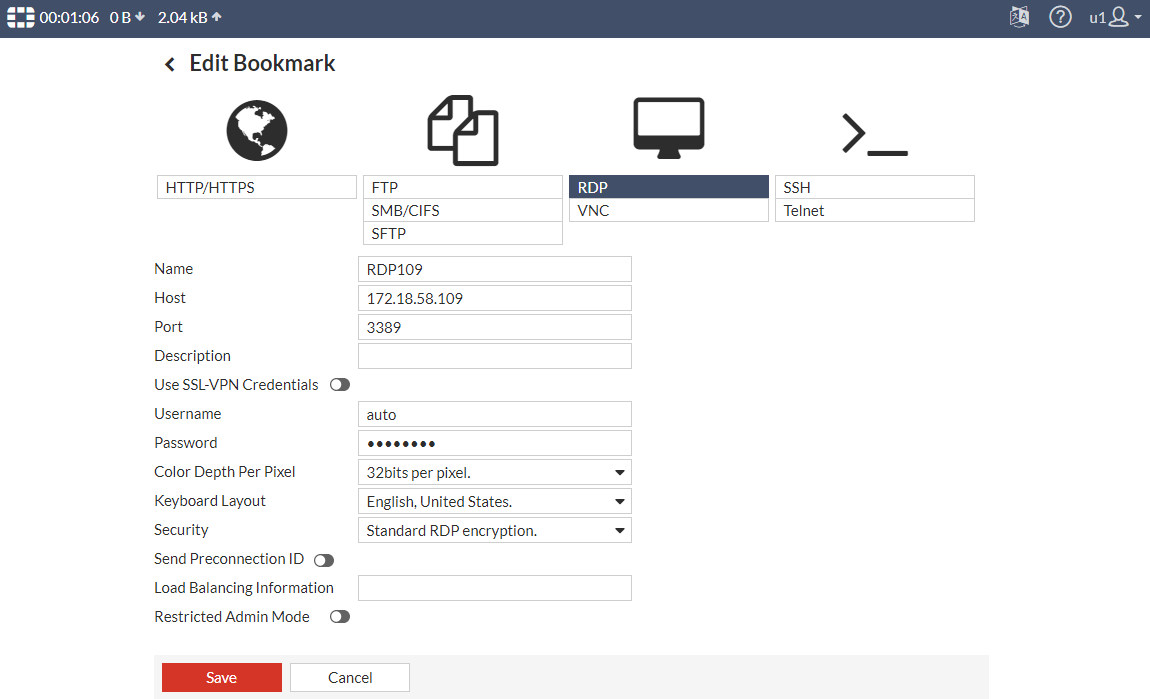The width and height of the screenshot is (1150, 699).
Task: Select the web browser globe icon
Action: tap(256, 130)
